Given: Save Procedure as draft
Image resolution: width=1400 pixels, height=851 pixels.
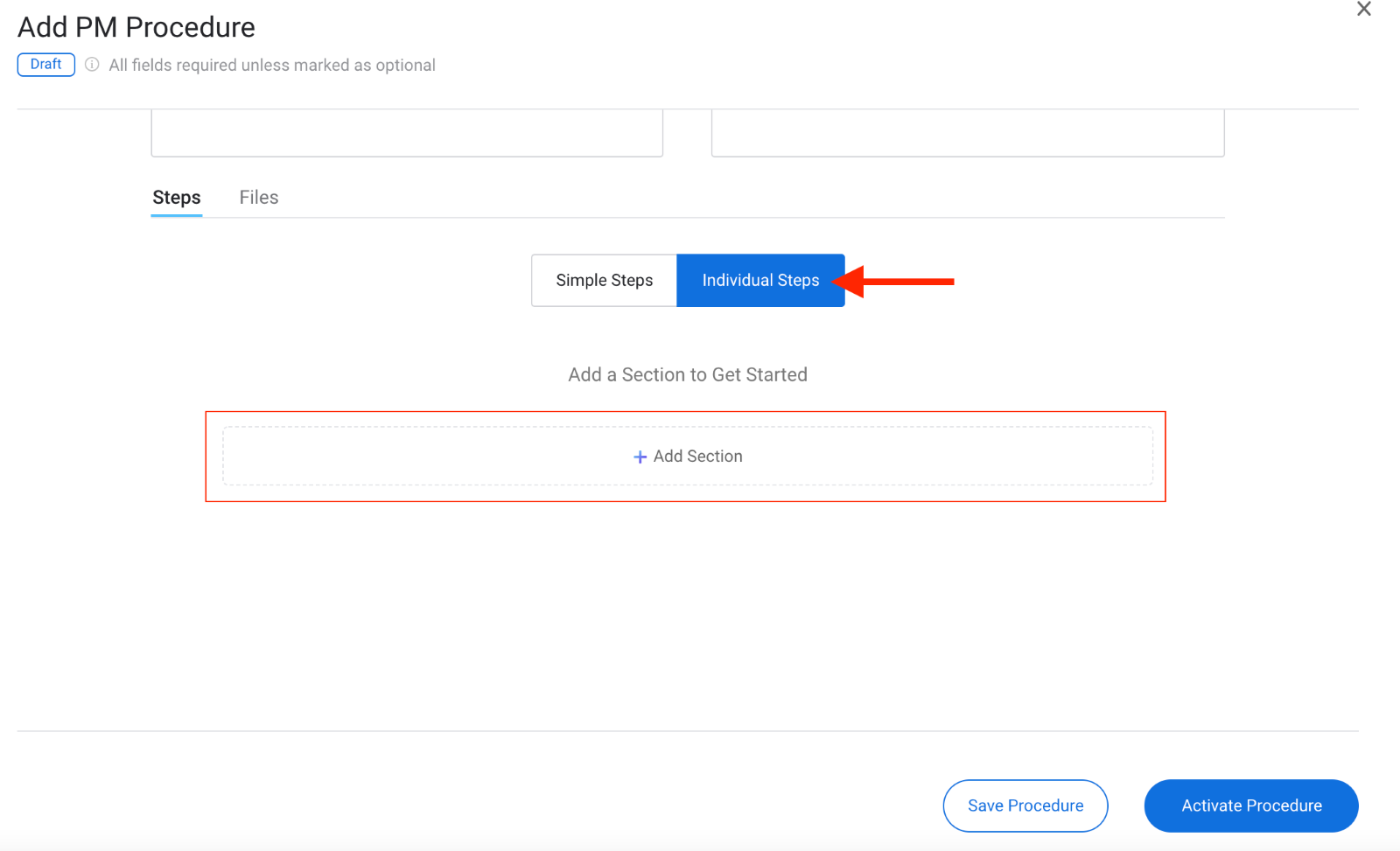Looking at the screenshot, I should [1025, 806].
